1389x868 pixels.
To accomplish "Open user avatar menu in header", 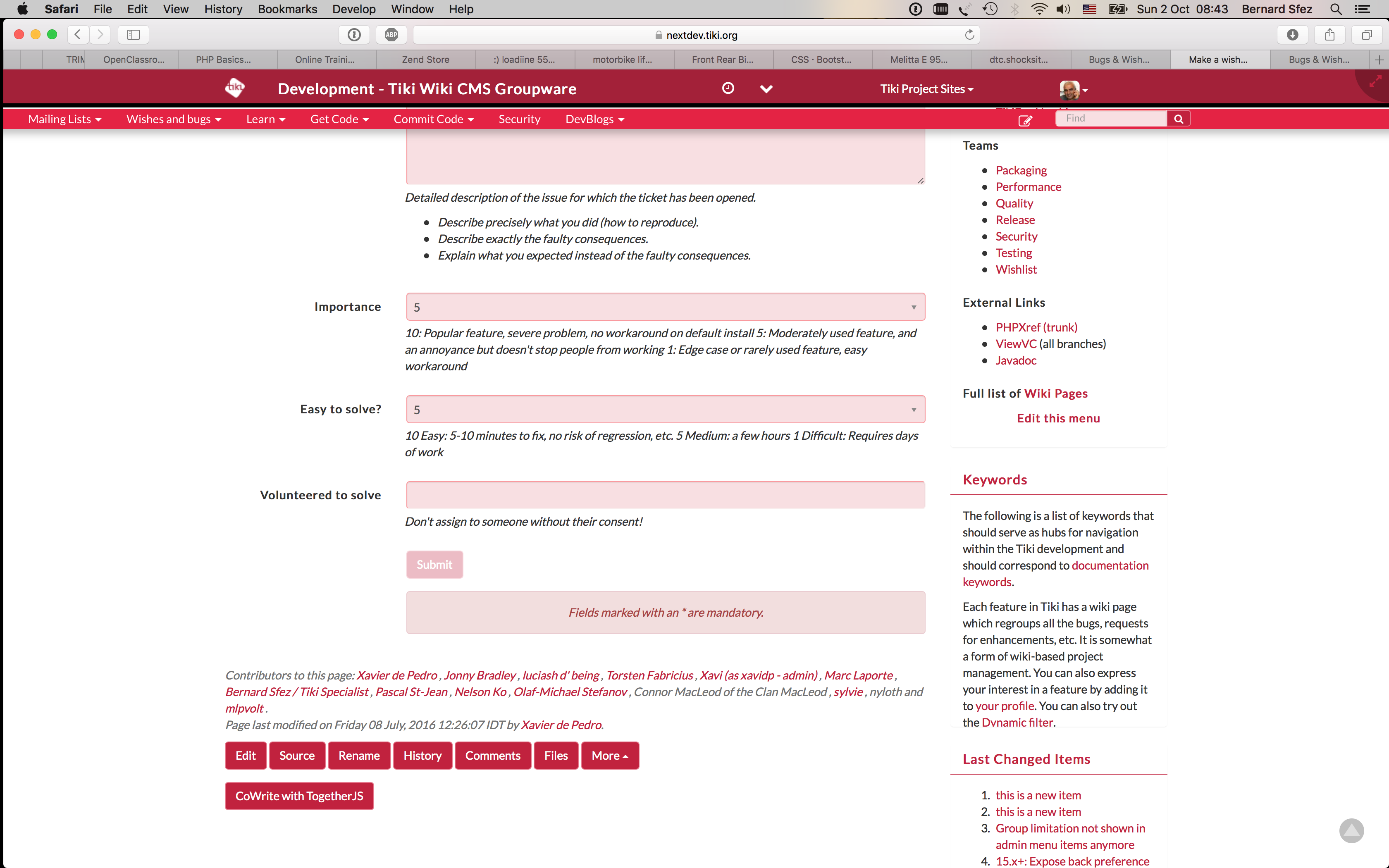I will (x=1073, y=90).
